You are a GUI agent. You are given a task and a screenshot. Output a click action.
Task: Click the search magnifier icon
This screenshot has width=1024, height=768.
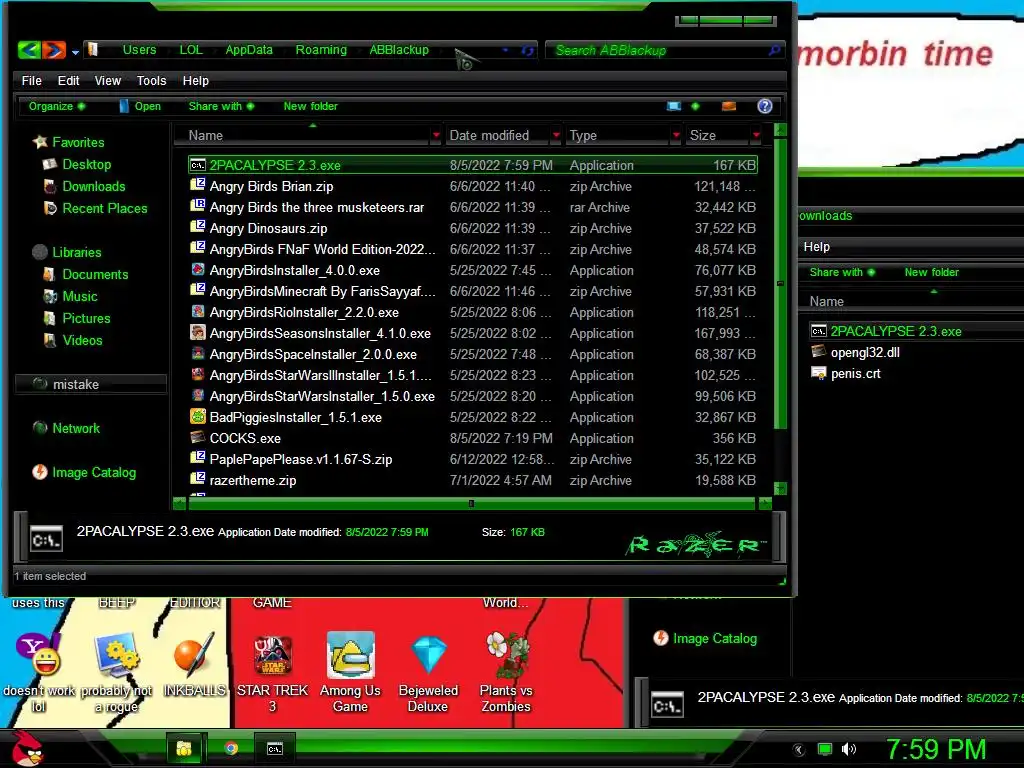pos(774,50)
